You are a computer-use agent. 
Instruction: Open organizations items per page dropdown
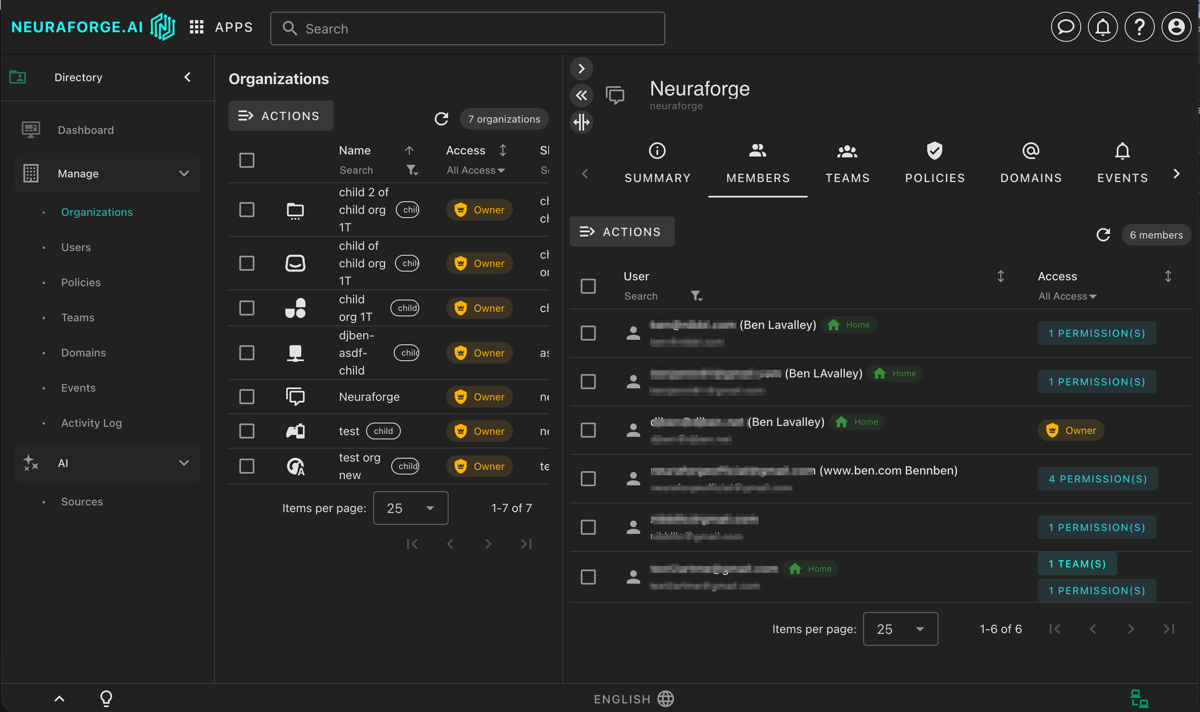(411, 508)
